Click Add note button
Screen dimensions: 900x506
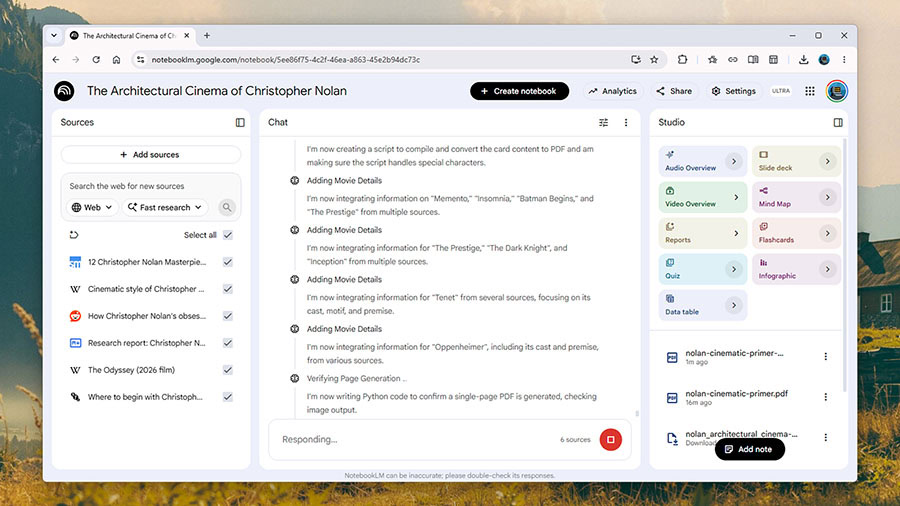click(x=750, y=449)
